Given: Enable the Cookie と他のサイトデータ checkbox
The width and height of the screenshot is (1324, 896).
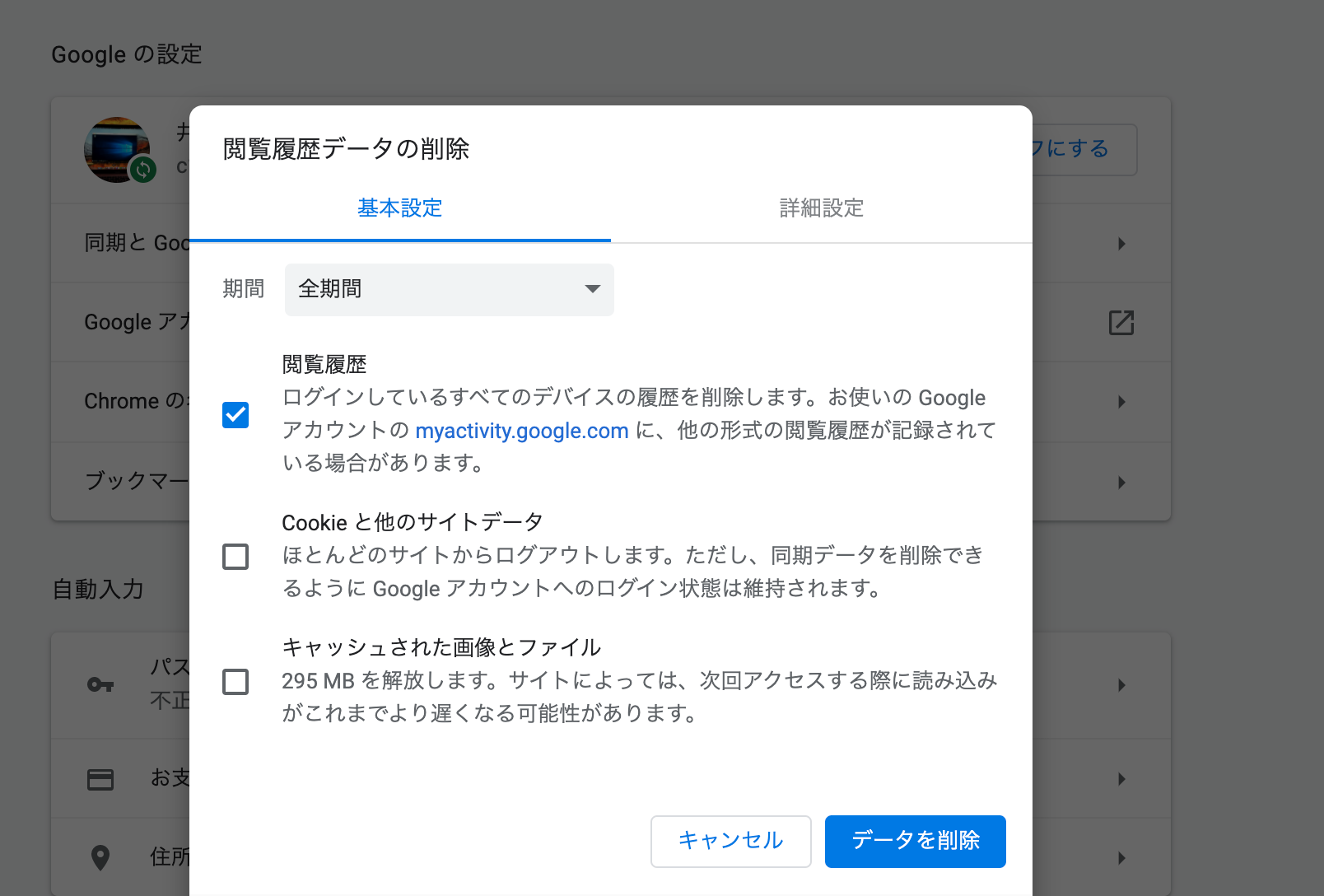Looking at the screenshot, I should point(235,557).
